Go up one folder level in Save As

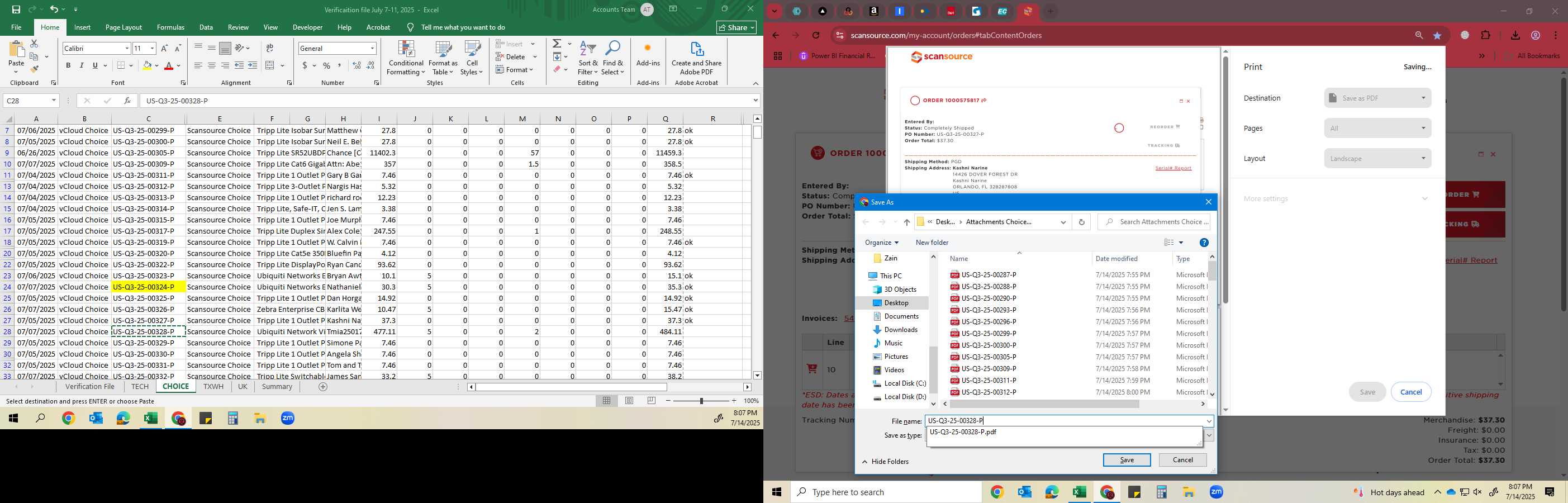906,222
